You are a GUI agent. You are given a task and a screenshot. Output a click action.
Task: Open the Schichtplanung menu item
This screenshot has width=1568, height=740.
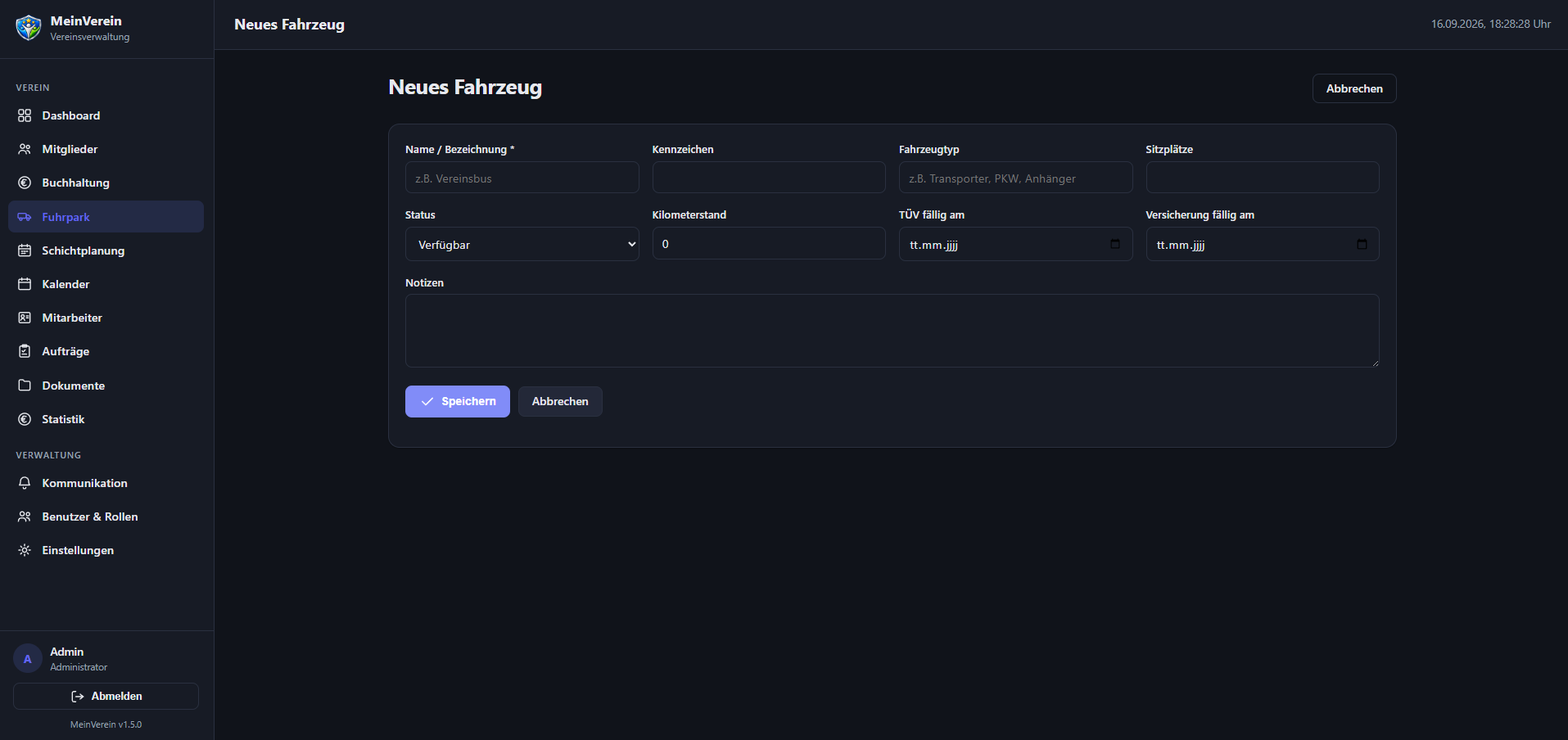[106, 250]
